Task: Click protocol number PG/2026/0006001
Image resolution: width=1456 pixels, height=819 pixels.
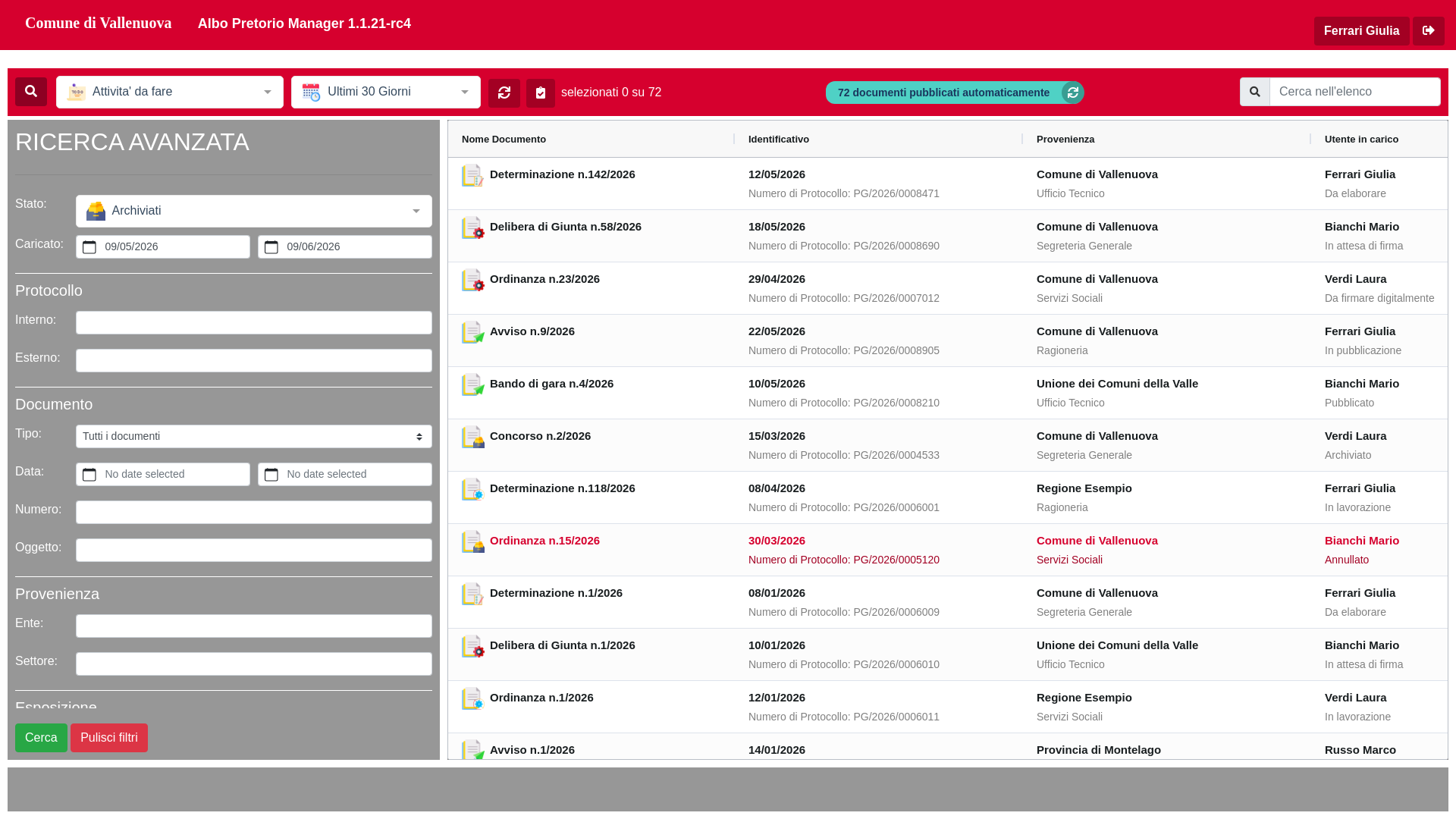Action: click(x=896, y=507)
